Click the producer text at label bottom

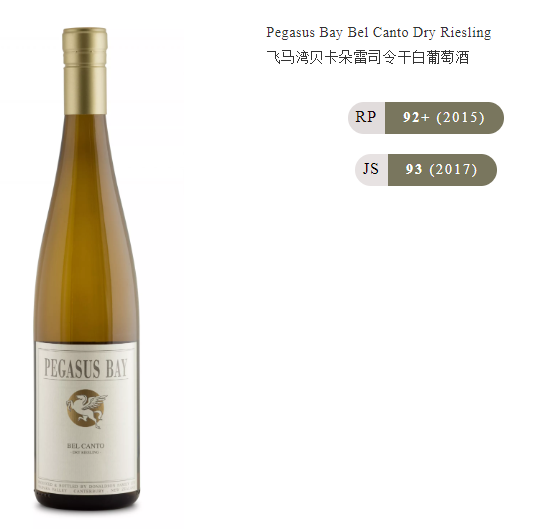pyautogui.click(x=86, y=489)
